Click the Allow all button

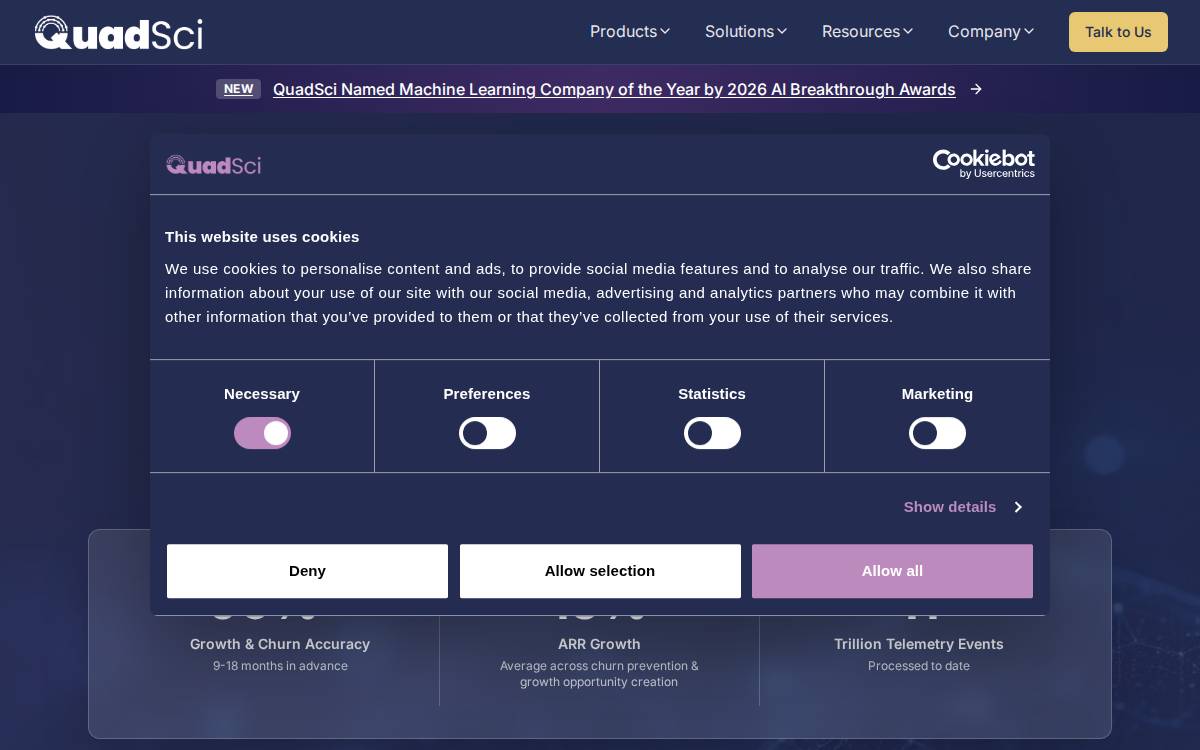tap(892, 571)
